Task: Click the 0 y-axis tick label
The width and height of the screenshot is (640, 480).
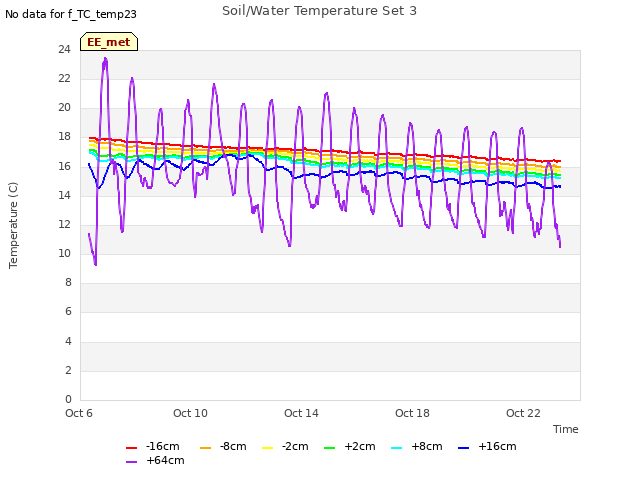Action: click(68, 399)
